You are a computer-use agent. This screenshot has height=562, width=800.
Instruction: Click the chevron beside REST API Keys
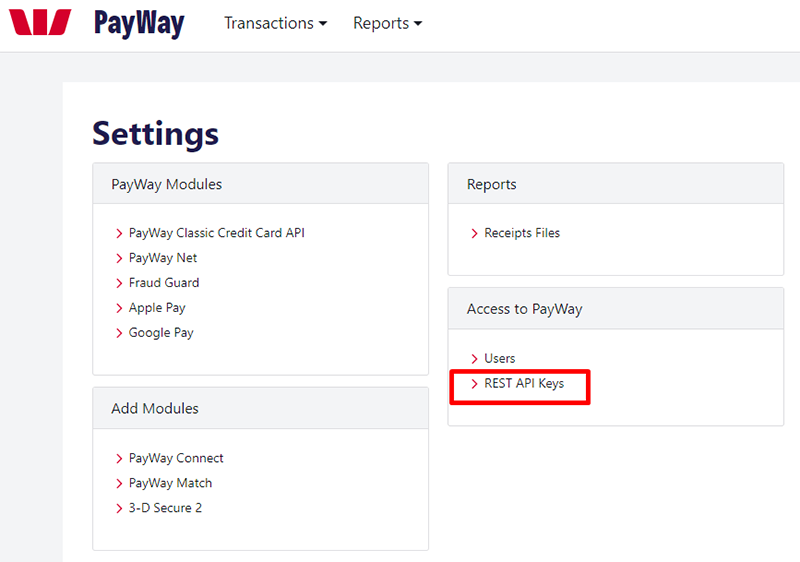pyautogui.click(x=474, y=384)
